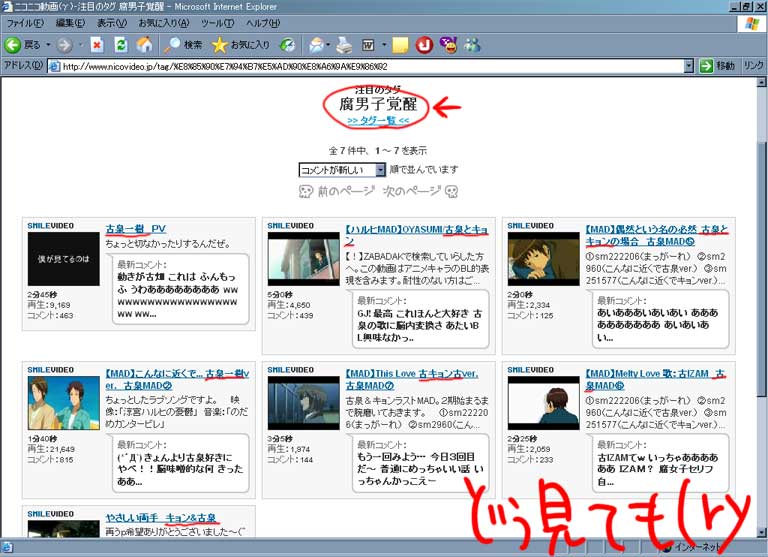Image resolution: width=768 pixels, height=557 pixels.
Task: Open the Forward button history dropdown arrow
Action: click(x=81, y=45)
